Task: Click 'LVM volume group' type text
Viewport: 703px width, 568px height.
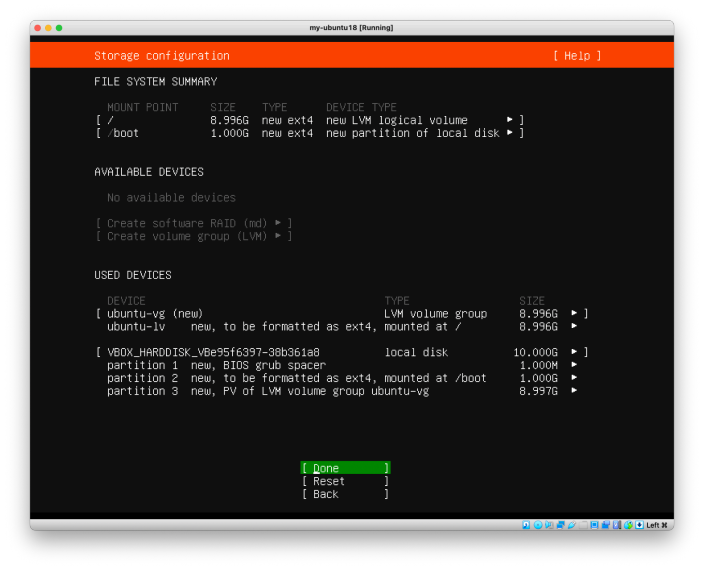Action: (x=435, y=313)
